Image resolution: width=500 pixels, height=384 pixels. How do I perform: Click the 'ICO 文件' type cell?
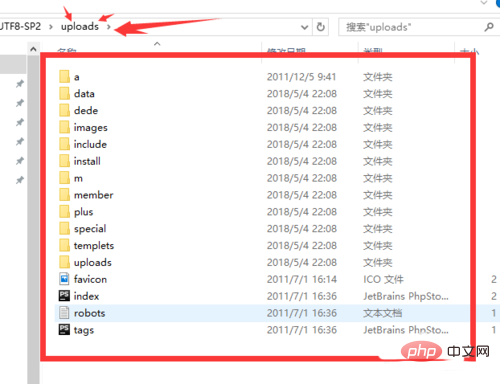(x=383, y=279)
